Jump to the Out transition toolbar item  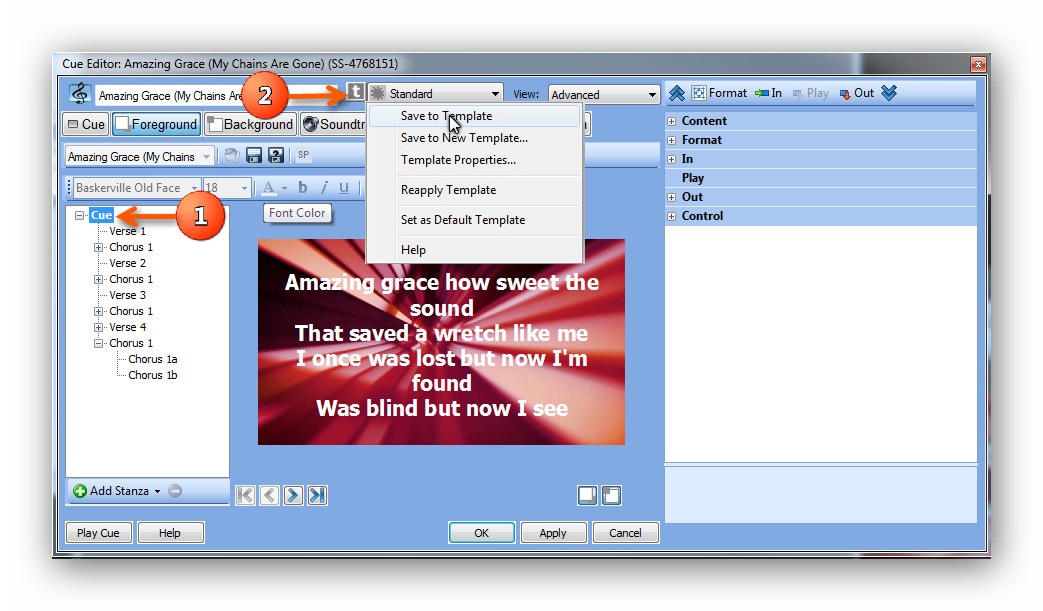[857, 93]
